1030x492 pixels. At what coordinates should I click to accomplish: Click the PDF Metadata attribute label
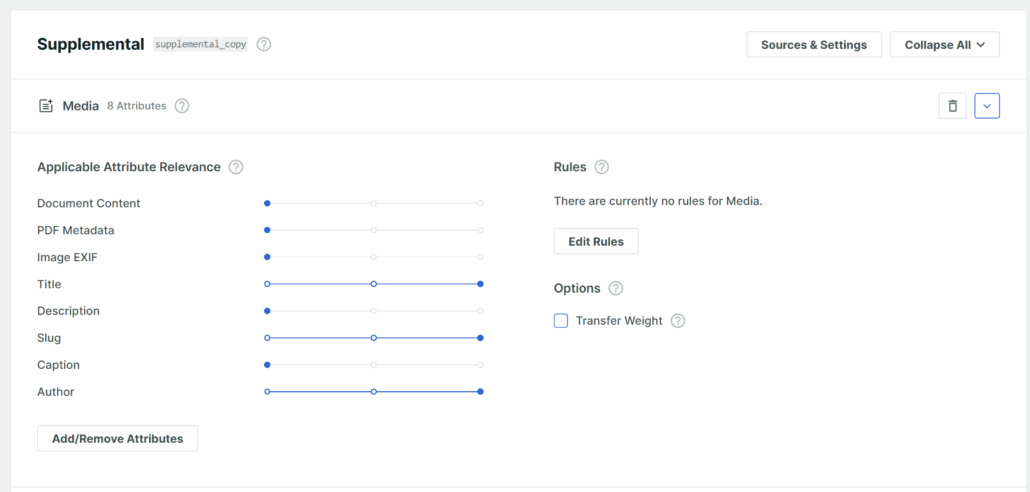coord(76,231)
